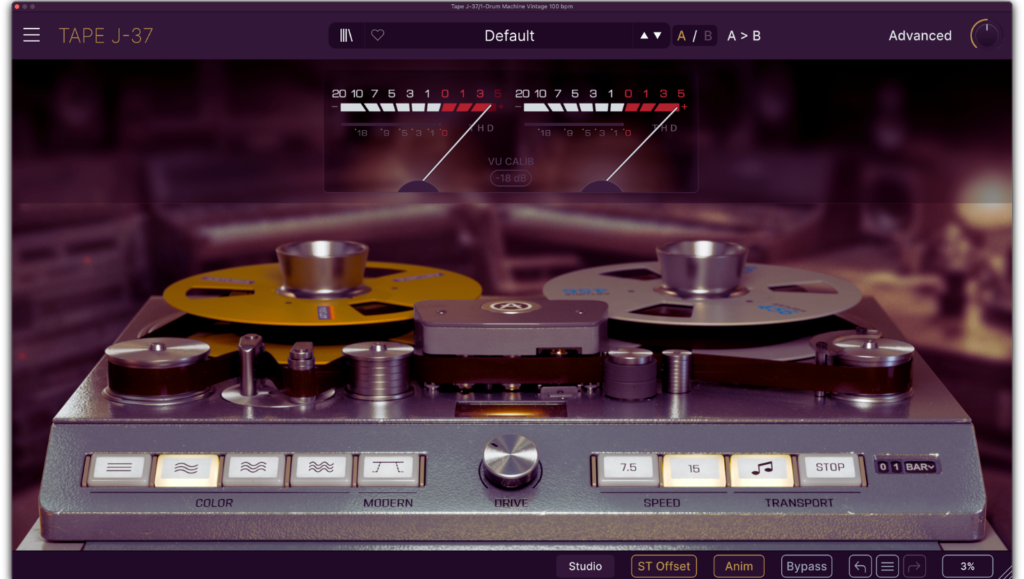Click the bar counter digits display
This screenshot has width=1024, height=579.
point(889,467)
